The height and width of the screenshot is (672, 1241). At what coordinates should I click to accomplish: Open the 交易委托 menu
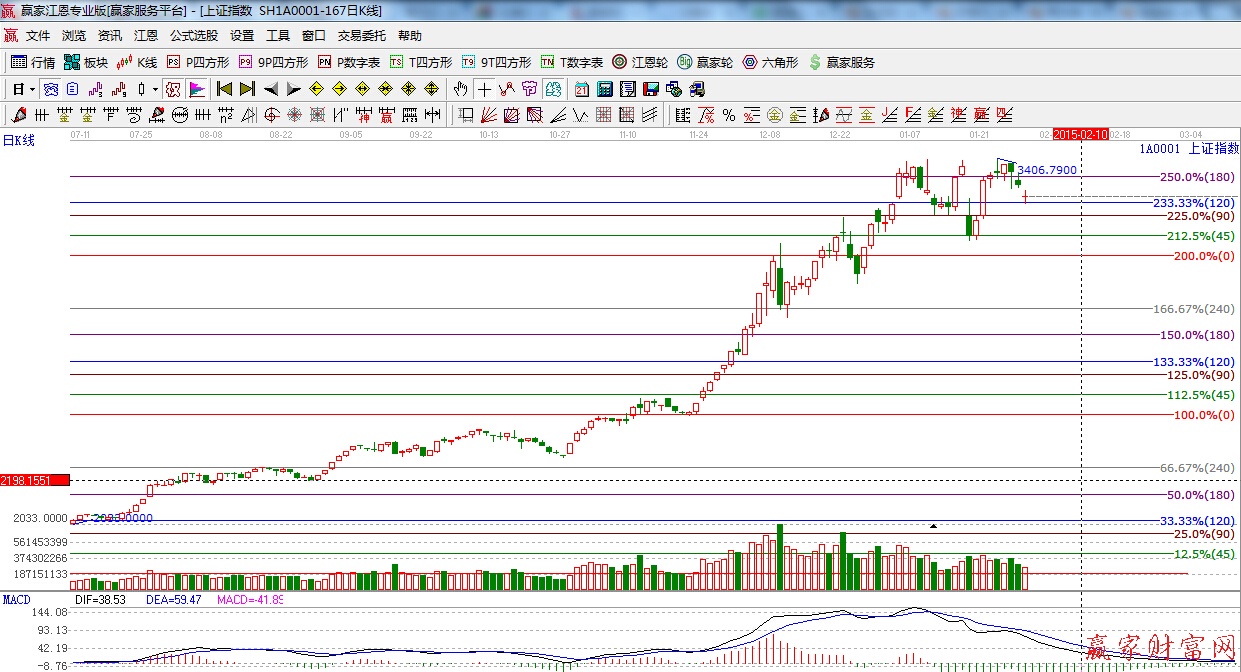point(361,35)
